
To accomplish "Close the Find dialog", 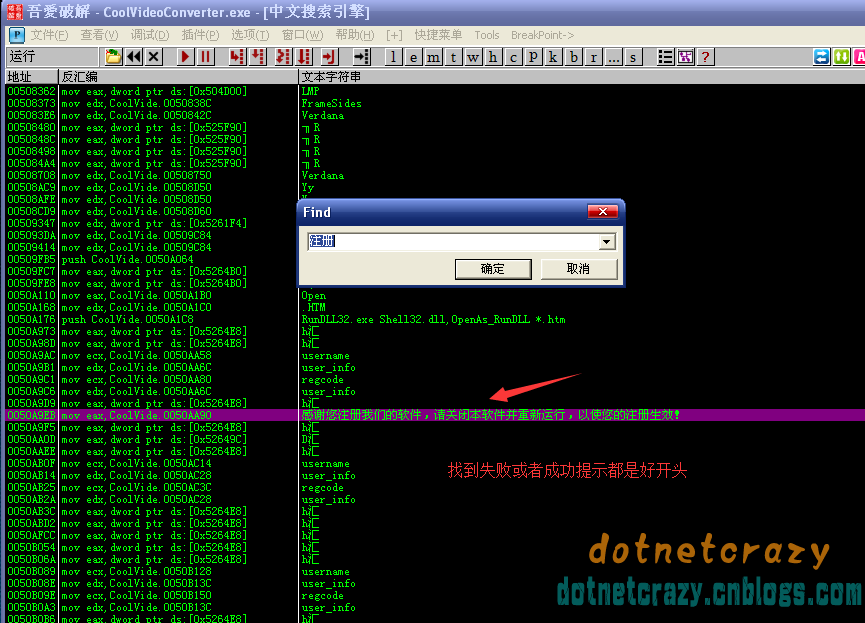I will coord(603,212).
